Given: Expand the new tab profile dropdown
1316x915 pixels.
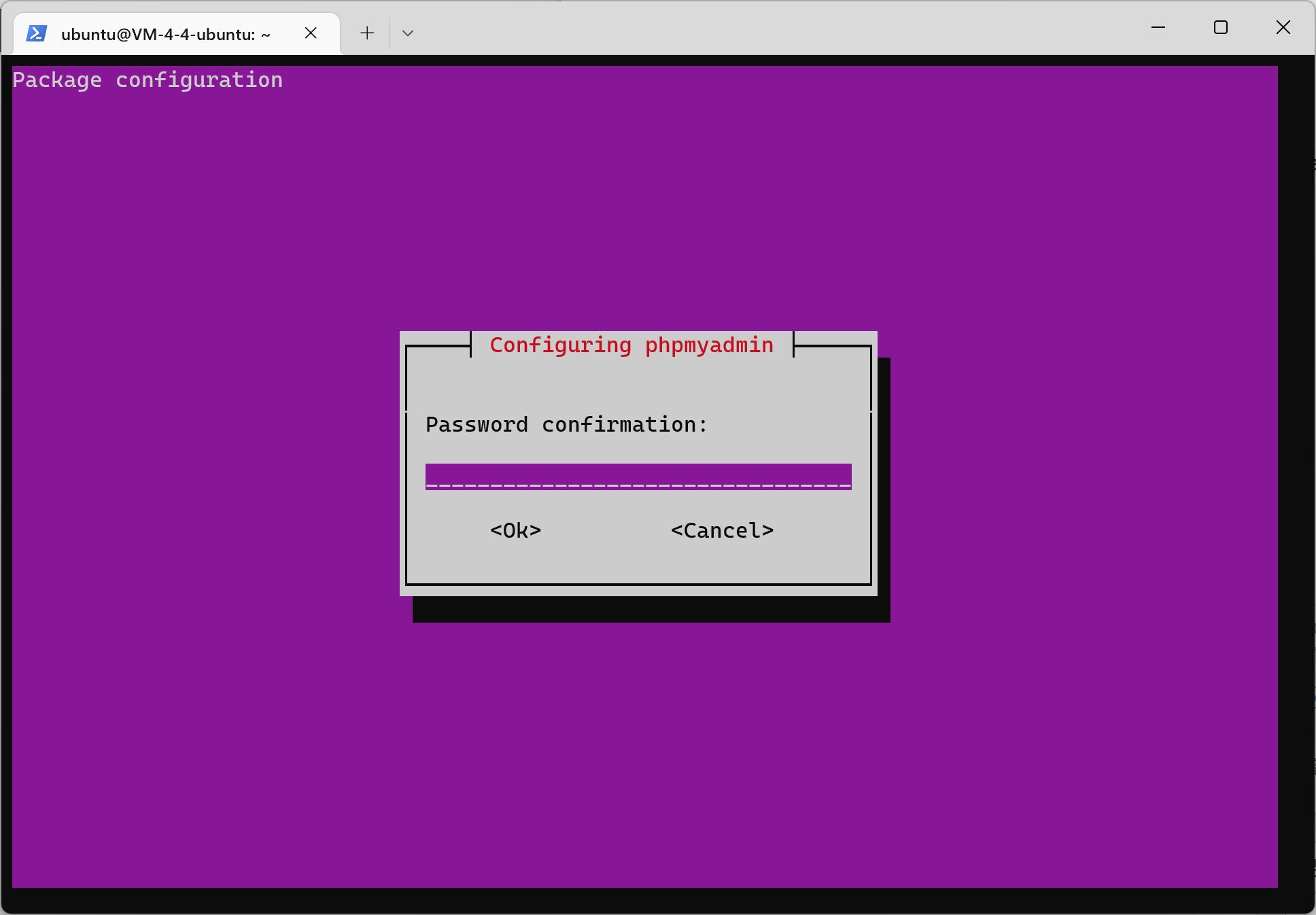Looking at the screenshot, I should pyautogui.click(x=408, y=33).
